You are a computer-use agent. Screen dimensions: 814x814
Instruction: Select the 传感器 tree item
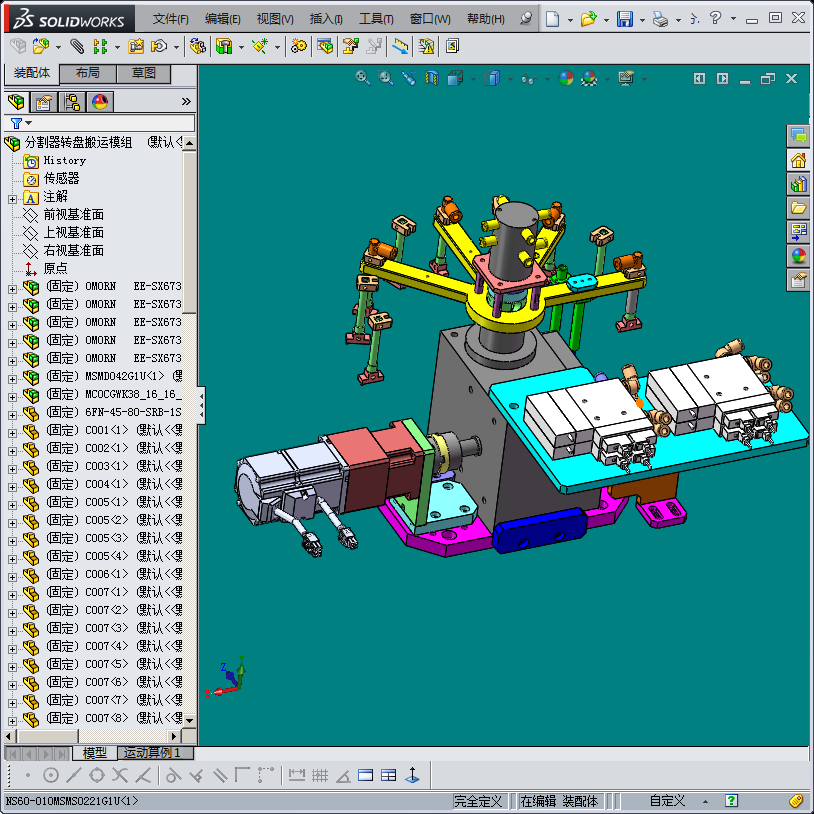[61, 179]
